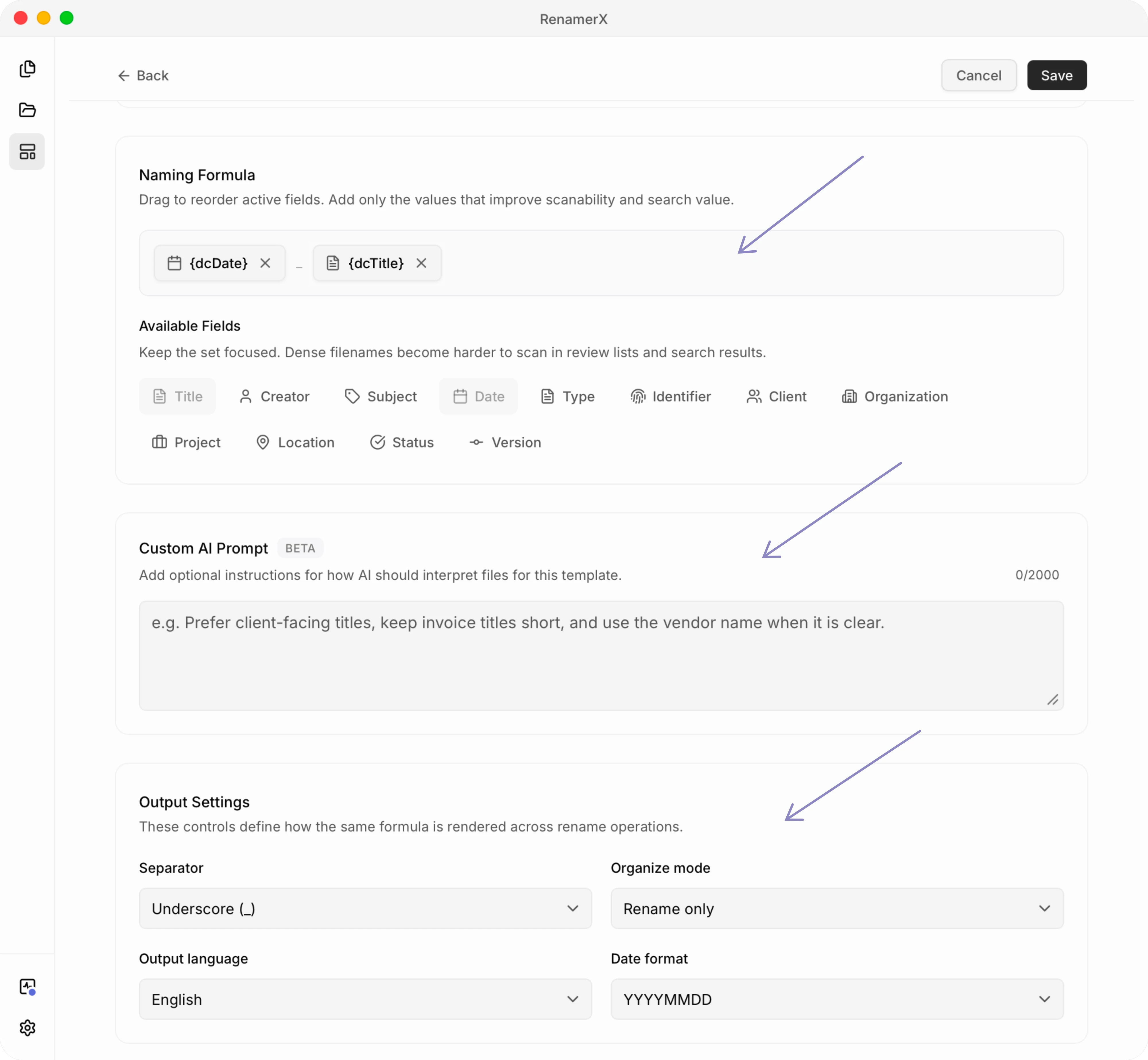Add the Client field
Image resolution: width=1148 pixels, height=1060 pixels.
tap(776, 396)
